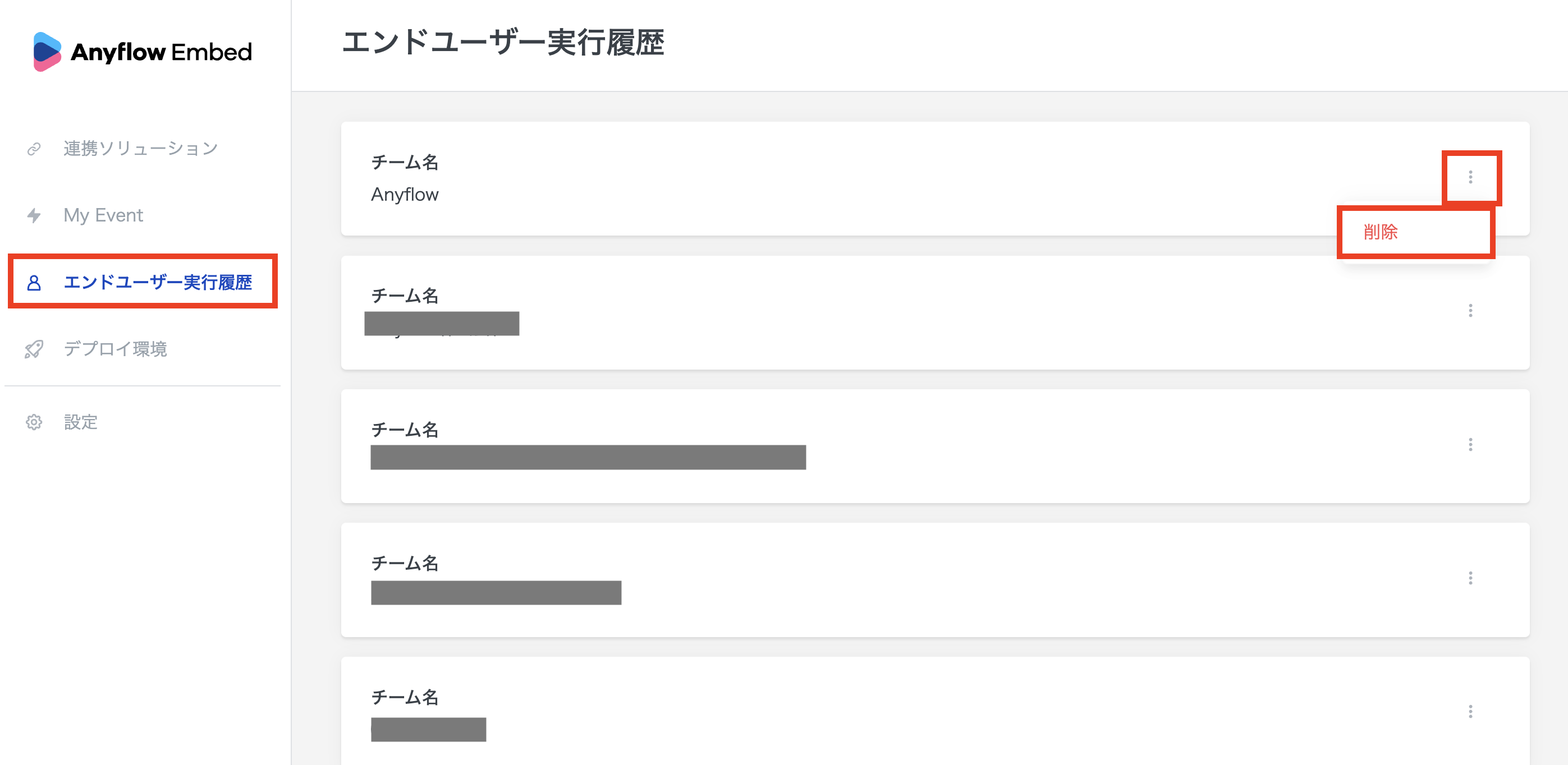The image size is (1568, 765).
Task: Click the lightning bolt My Event icon
Action: (x=34, y=215)
